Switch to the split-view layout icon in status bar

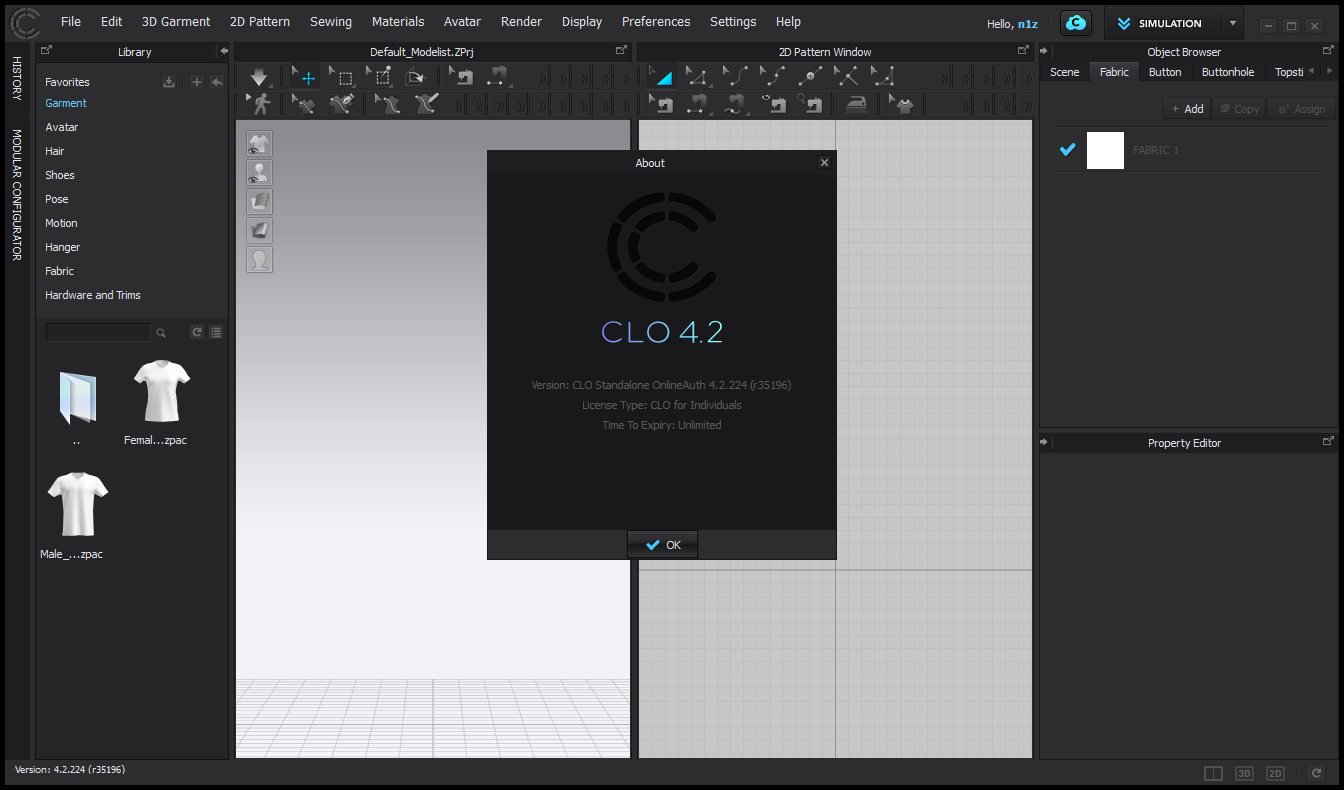click(1213, 773)
